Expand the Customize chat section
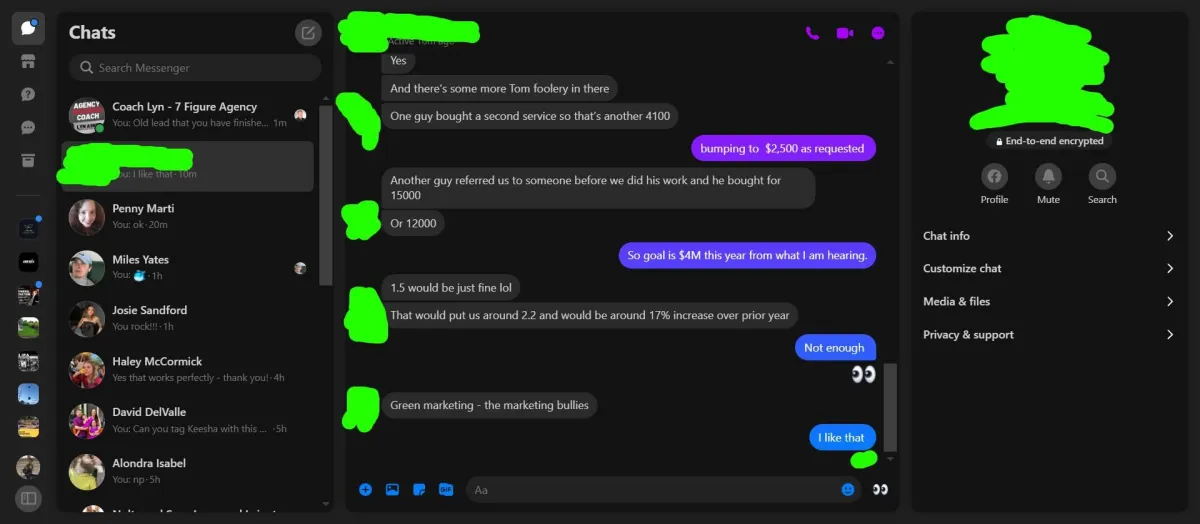 1048,268
